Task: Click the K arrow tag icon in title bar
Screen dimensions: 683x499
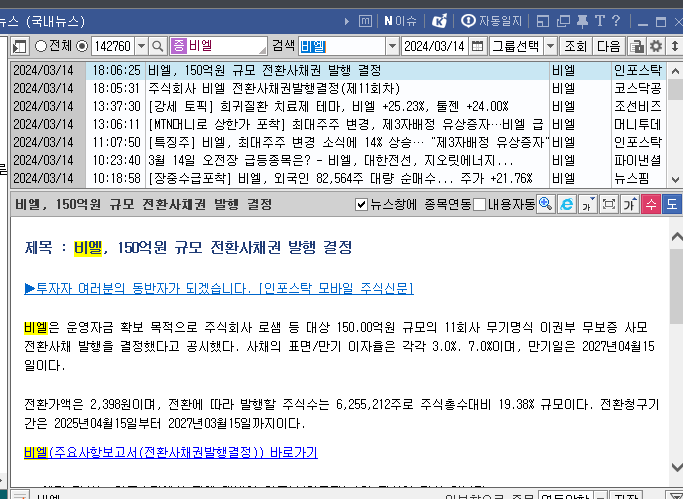Action: pyautogui.click(x=439, y=20)
